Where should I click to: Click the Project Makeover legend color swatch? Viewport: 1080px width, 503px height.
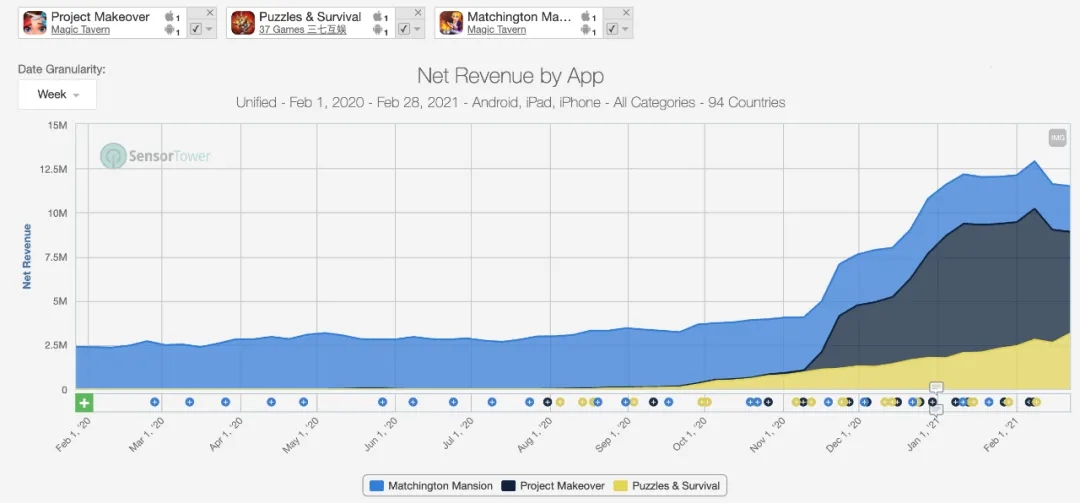pos(508,486)
